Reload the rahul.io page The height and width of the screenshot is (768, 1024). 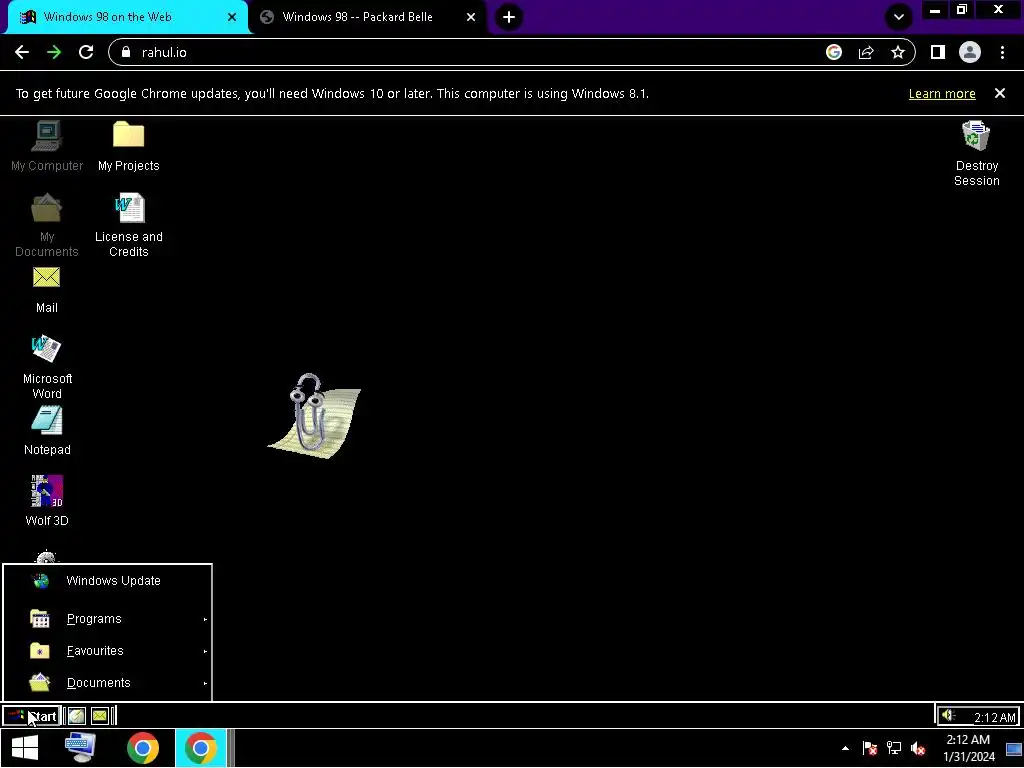pos(86,52)
